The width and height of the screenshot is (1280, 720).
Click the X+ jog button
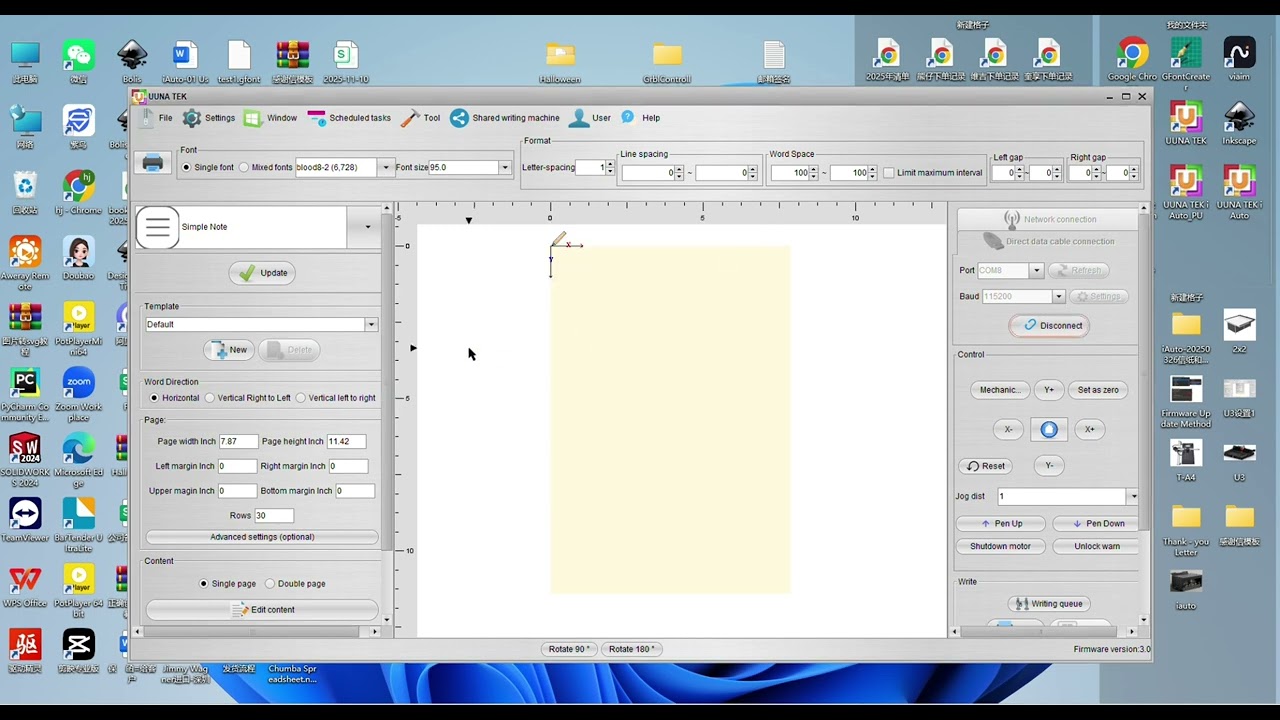pyautogui.click(x=1090, y=429)
